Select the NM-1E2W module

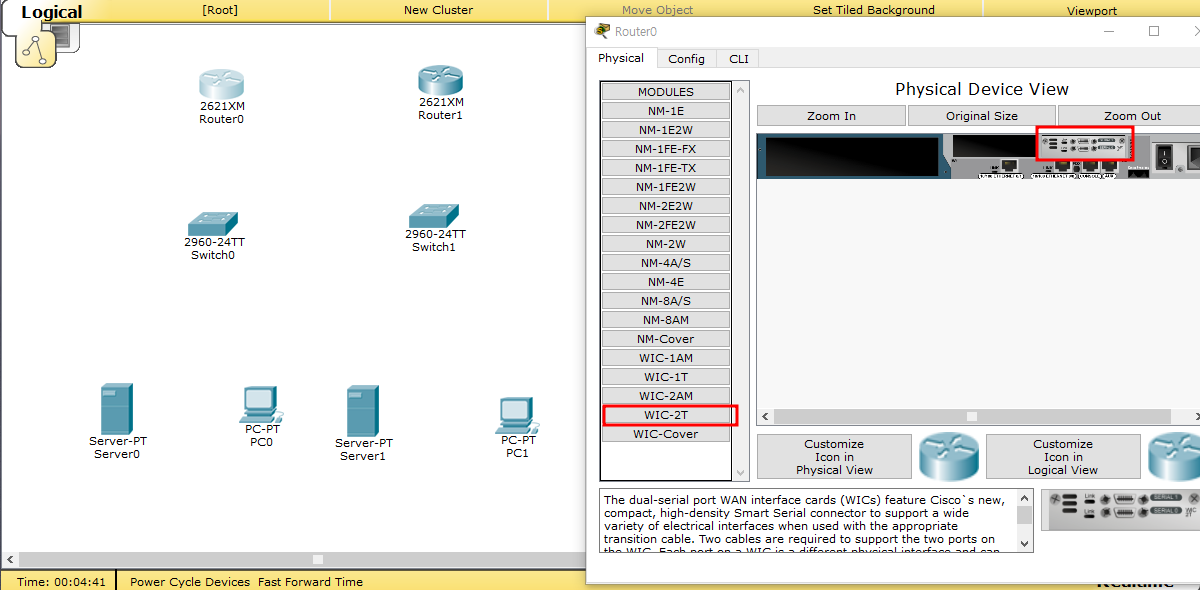666,130
